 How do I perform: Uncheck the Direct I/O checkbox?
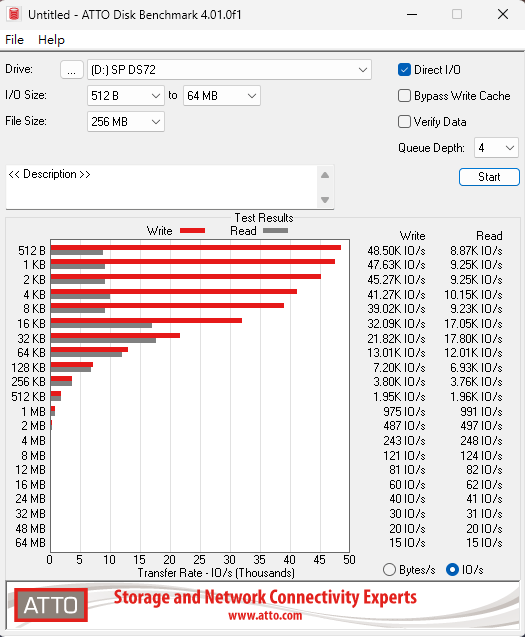click(404, 70)
